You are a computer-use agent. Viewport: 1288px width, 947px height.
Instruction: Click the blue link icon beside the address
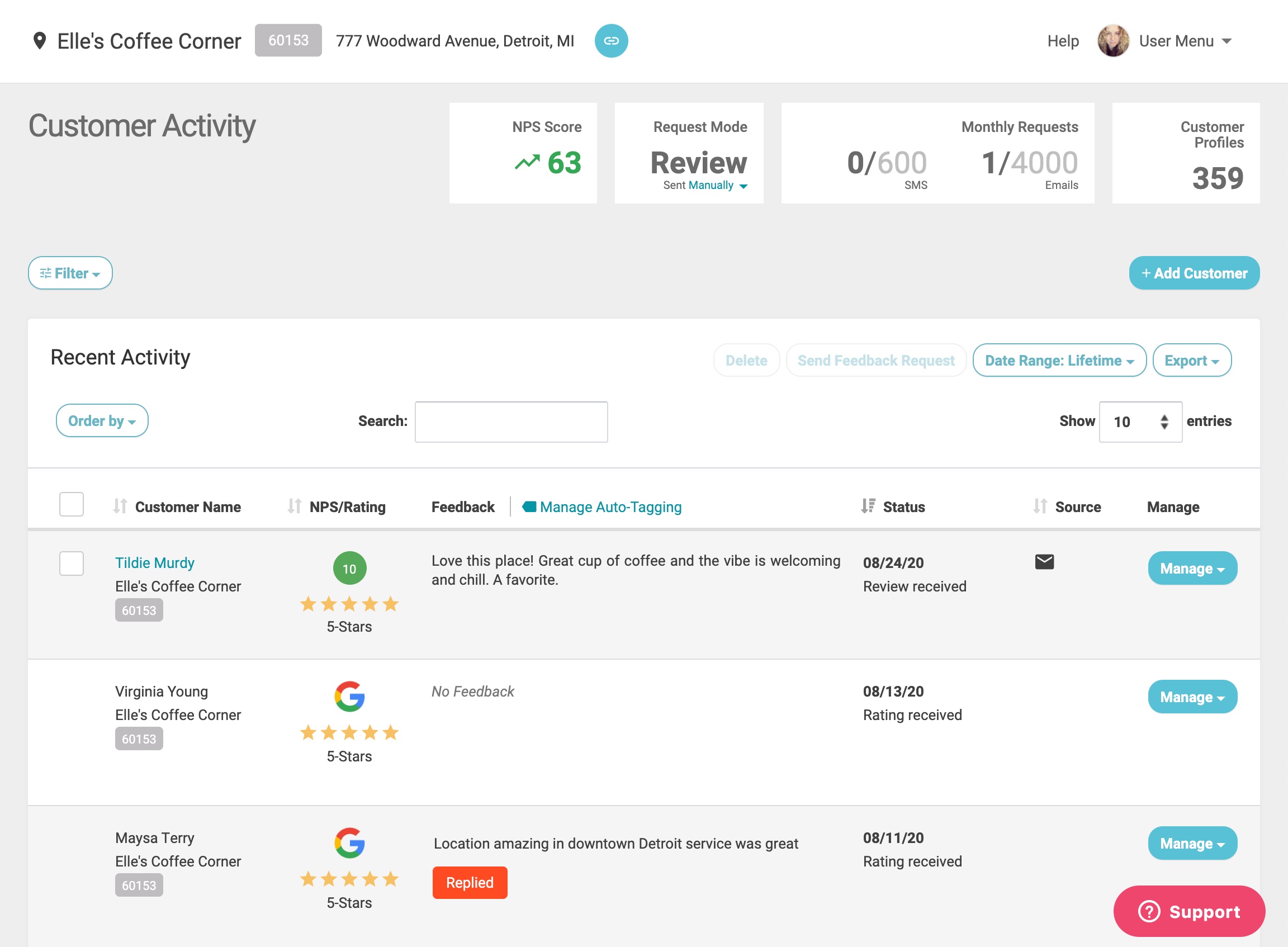pos(611,41)
